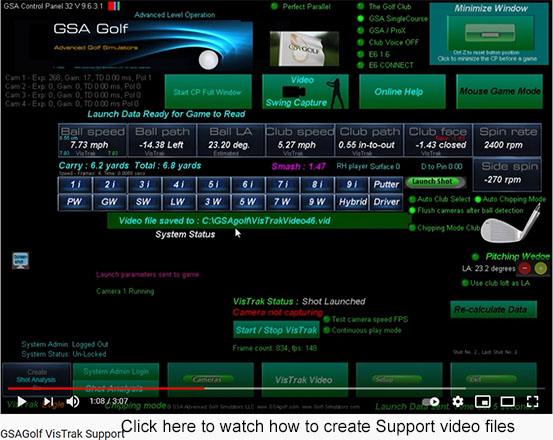Select the 2 i club button
Image resolution: width=553 pixels, height=440 pixels.
coord(110,184)
